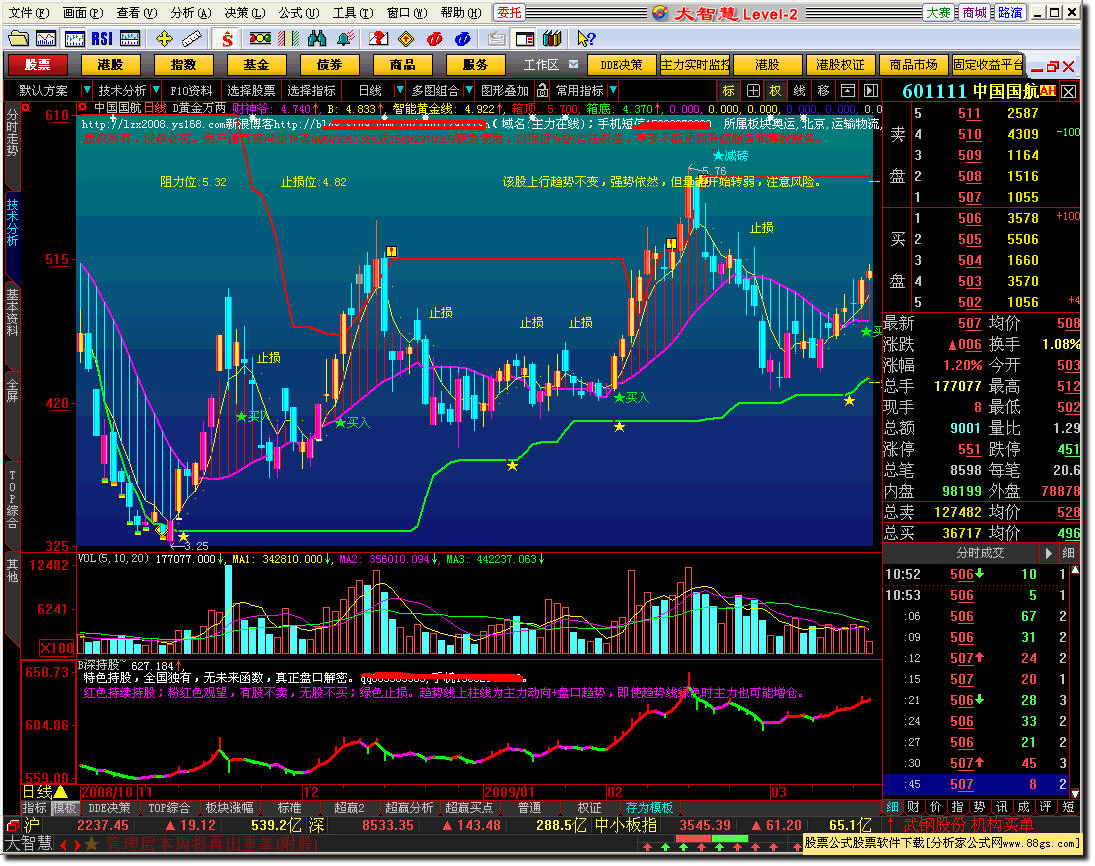The width and height of the screenshot is (1095, 866).
Task: Expand the 工作区 dropdown
Action: 573,64
